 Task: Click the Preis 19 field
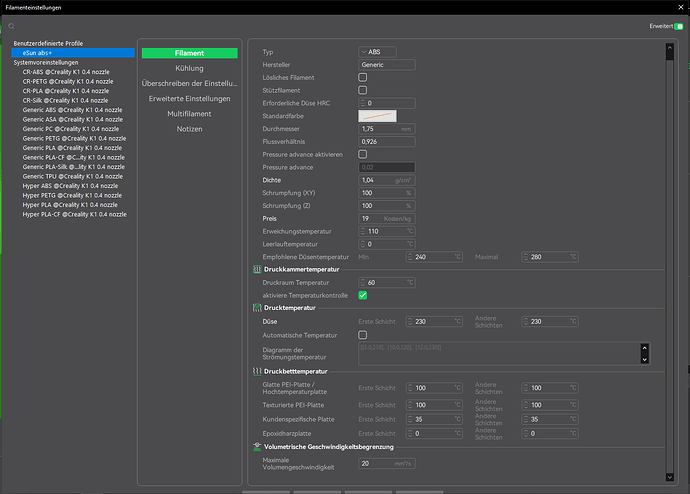pos(387,218)
